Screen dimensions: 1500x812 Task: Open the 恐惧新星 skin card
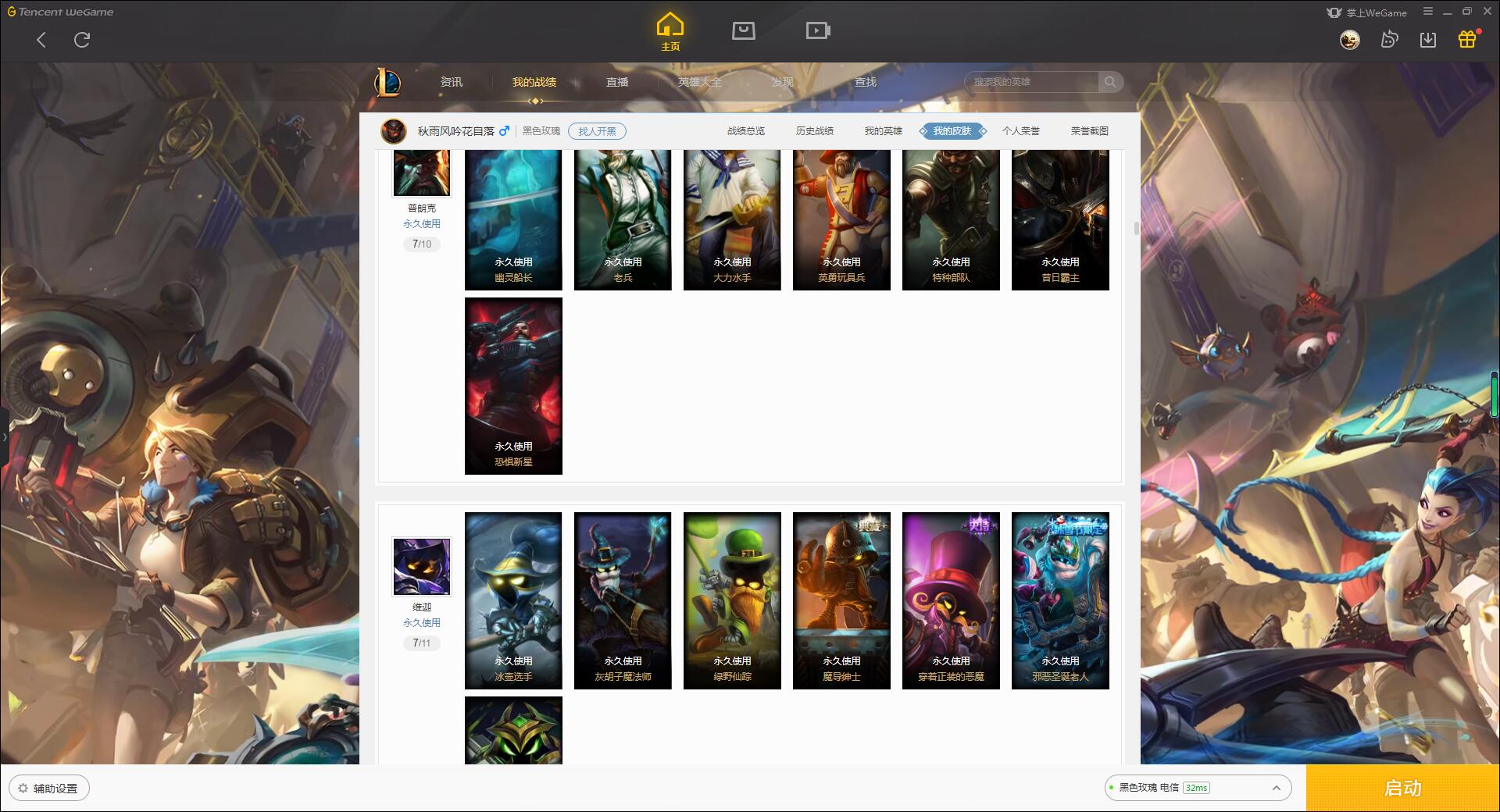[x=513, y=386]
